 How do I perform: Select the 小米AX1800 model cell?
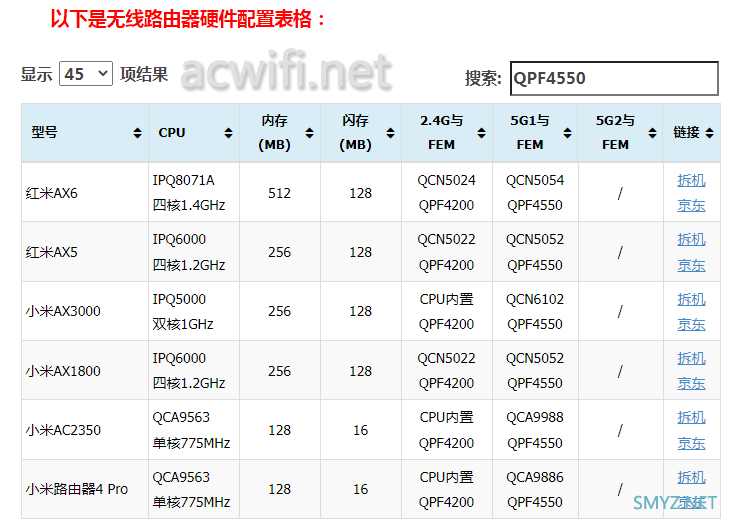point(85,371)
